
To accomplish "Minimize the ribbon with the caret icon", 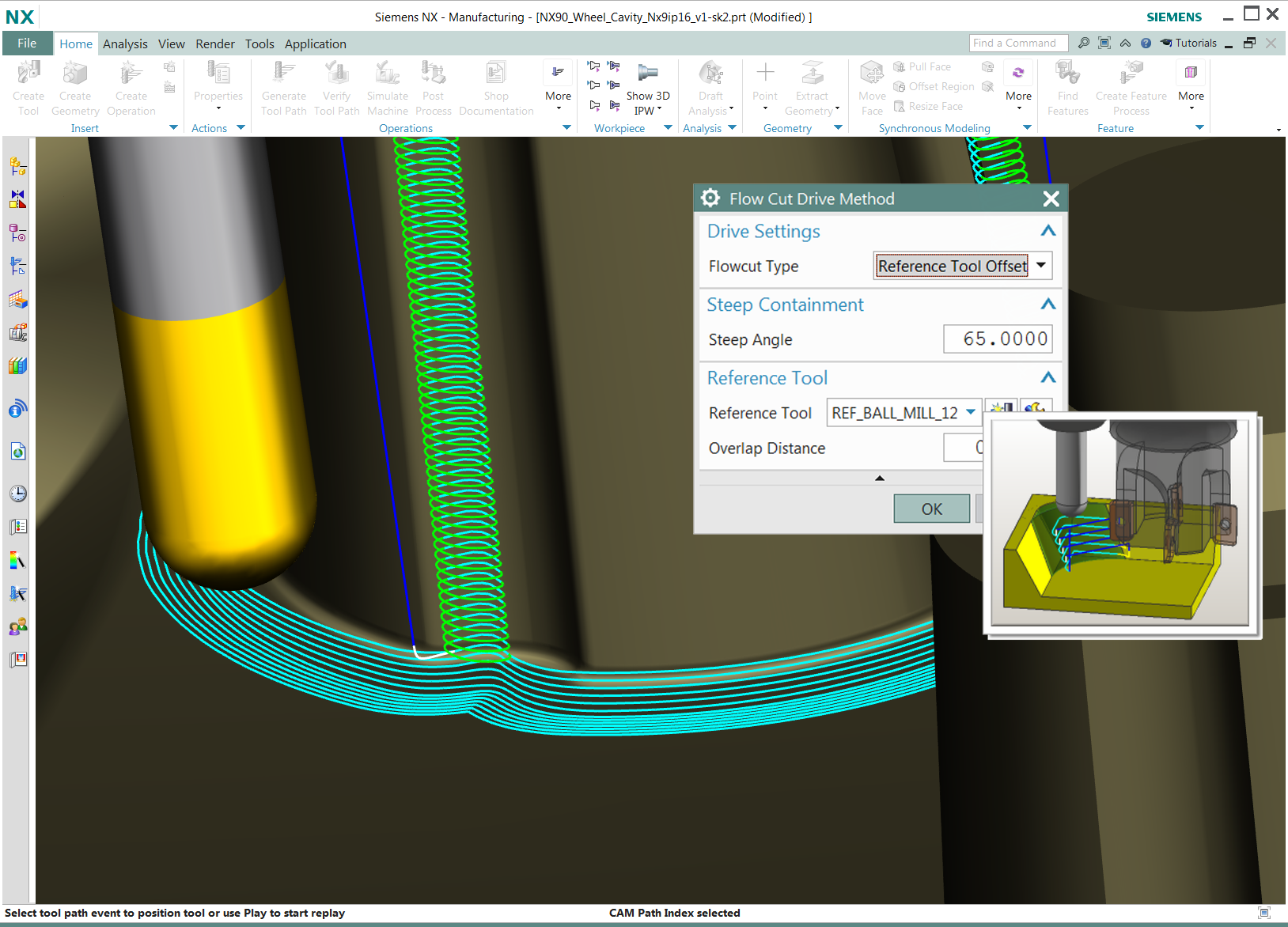I will [x=1125, y=44].
